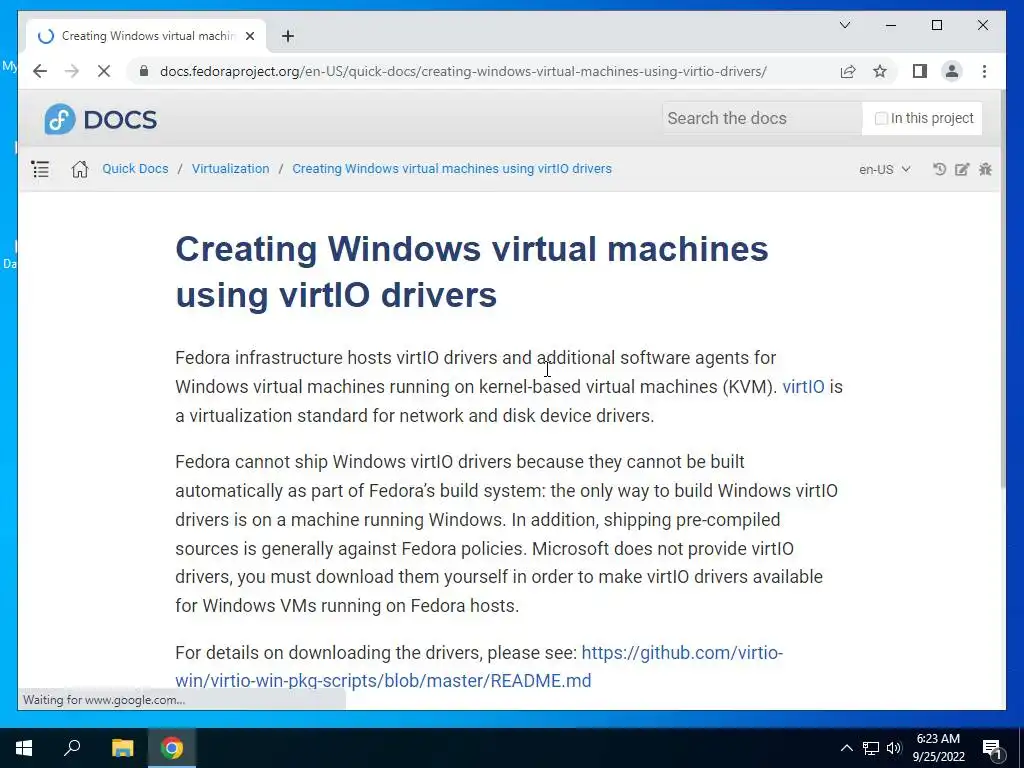Open Virtualization breadcrumb link
The image size is (1024, 768).
click(231, 168)
